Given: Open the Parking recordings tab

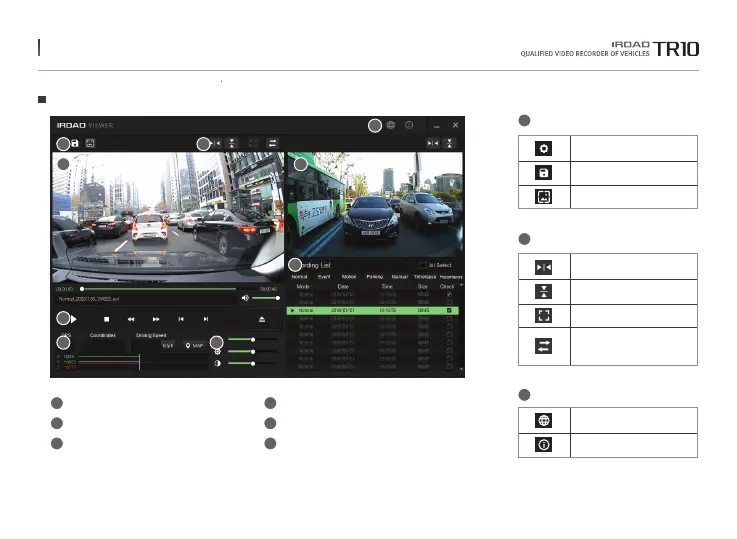Looking at the screenshot, I should click(x=375, y=277).
